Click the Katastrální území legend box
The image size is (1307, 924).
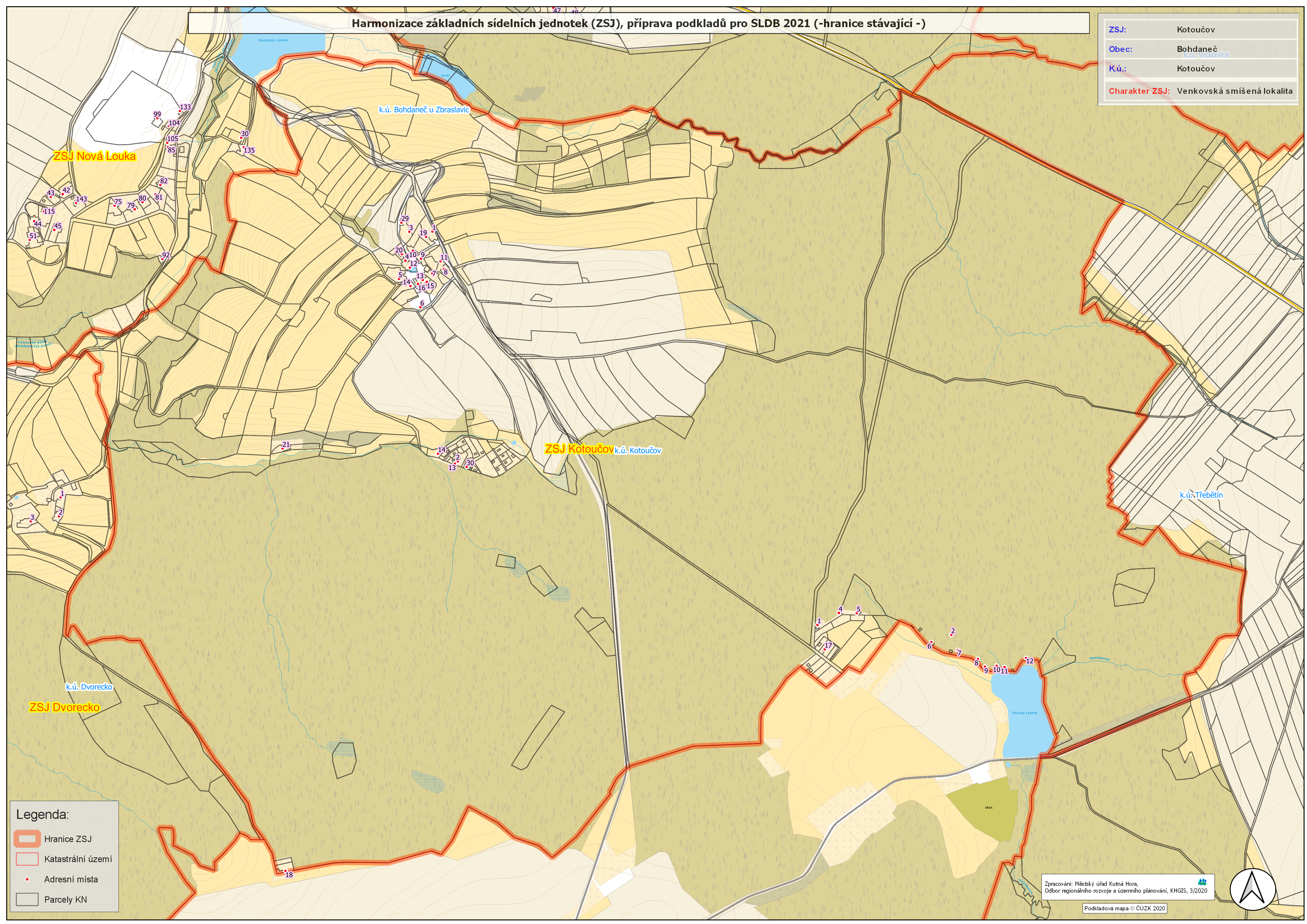[x=27, y=859]
